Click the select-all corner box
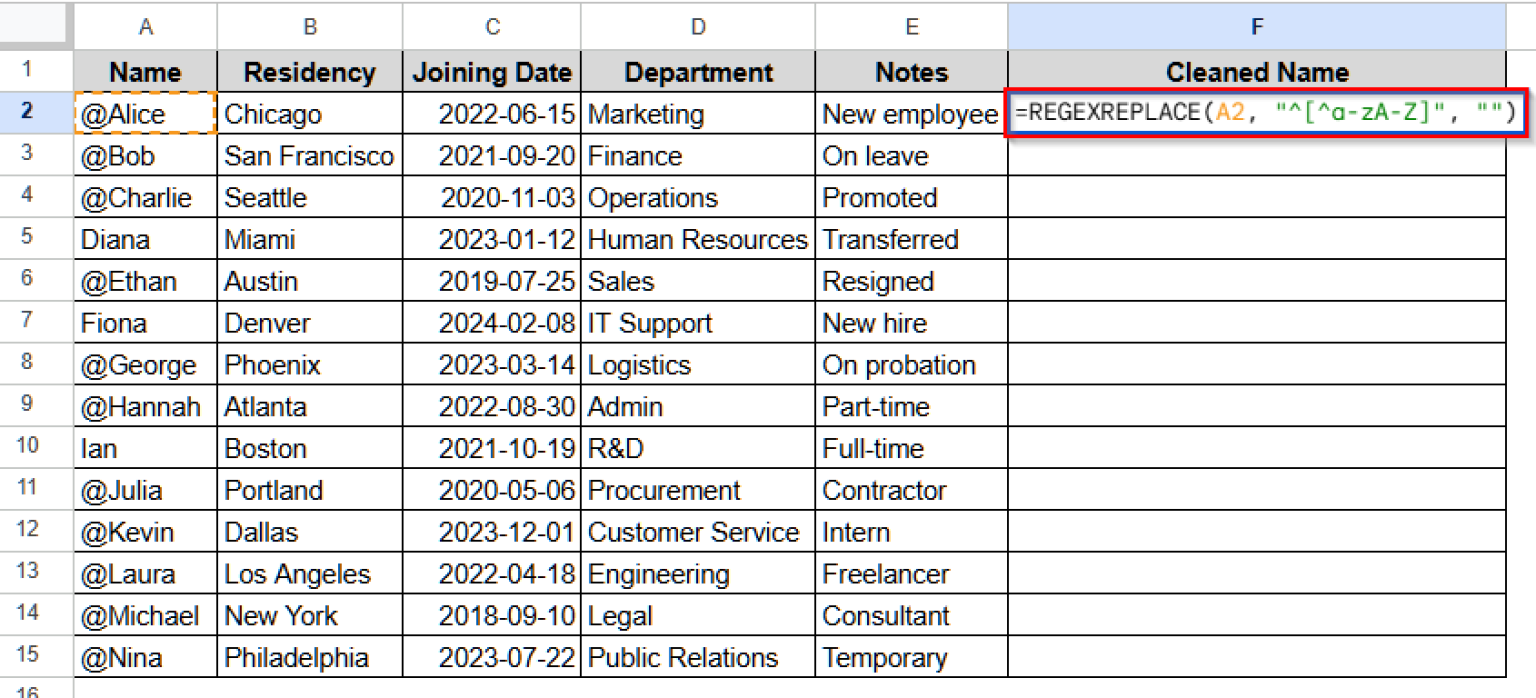 [x=36, y=28]
